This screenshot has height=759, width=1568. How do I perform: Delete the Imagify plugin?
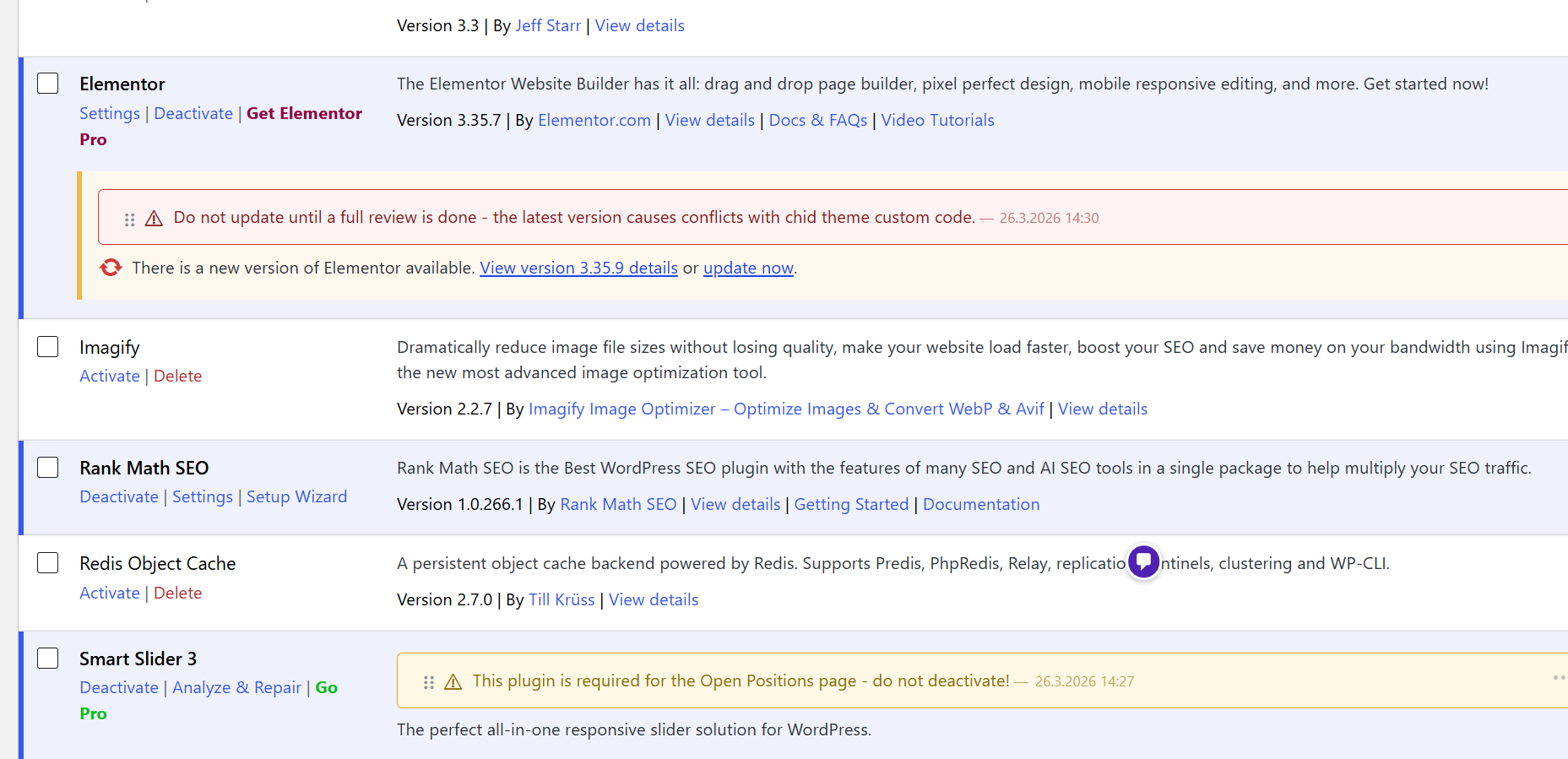click(x=178, y=376)
